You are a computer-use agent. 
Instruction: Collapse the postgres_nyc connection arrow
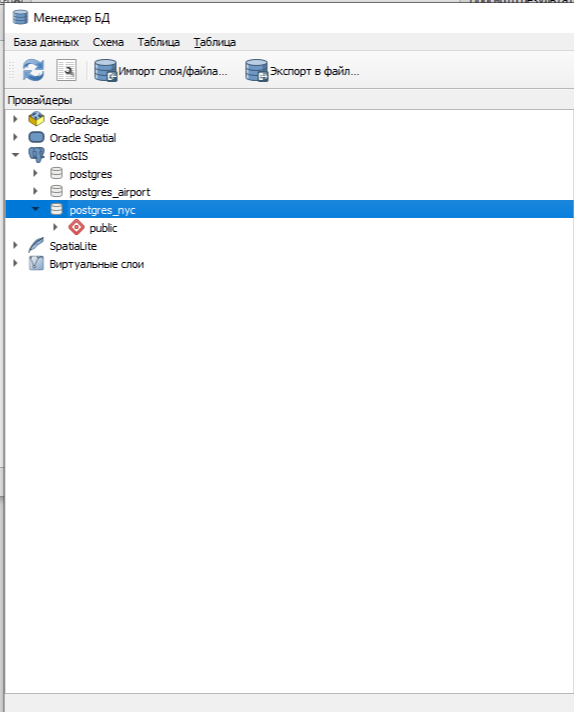(x=35, y=209)
